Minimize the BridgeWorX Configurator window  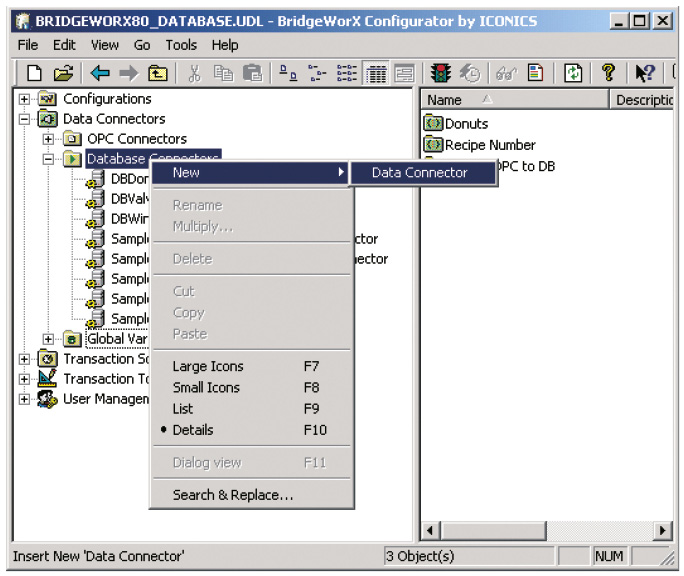point(619,21)
